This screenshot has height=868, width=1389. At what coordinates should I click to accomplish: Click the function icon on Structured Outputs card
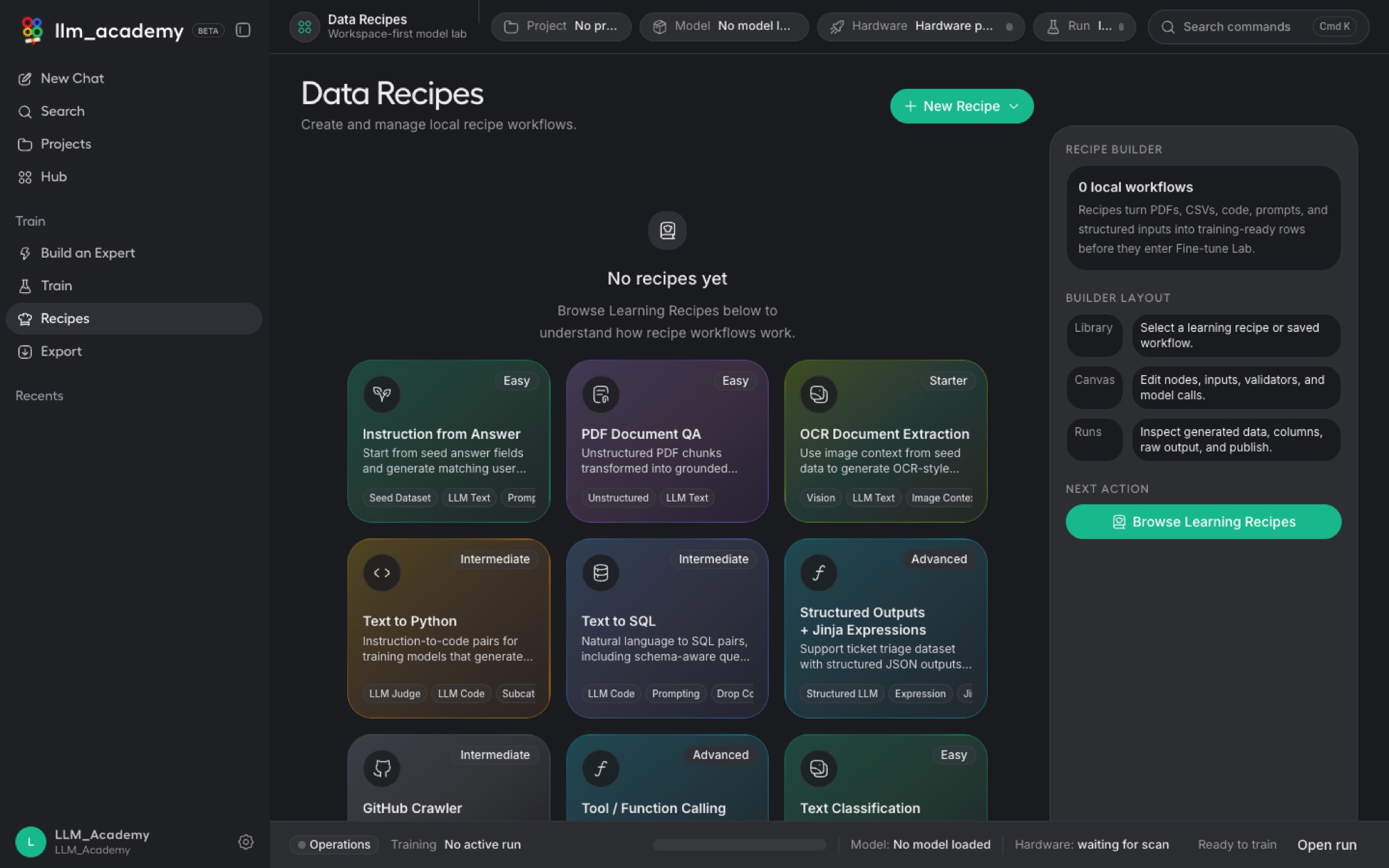pos(819,573)
